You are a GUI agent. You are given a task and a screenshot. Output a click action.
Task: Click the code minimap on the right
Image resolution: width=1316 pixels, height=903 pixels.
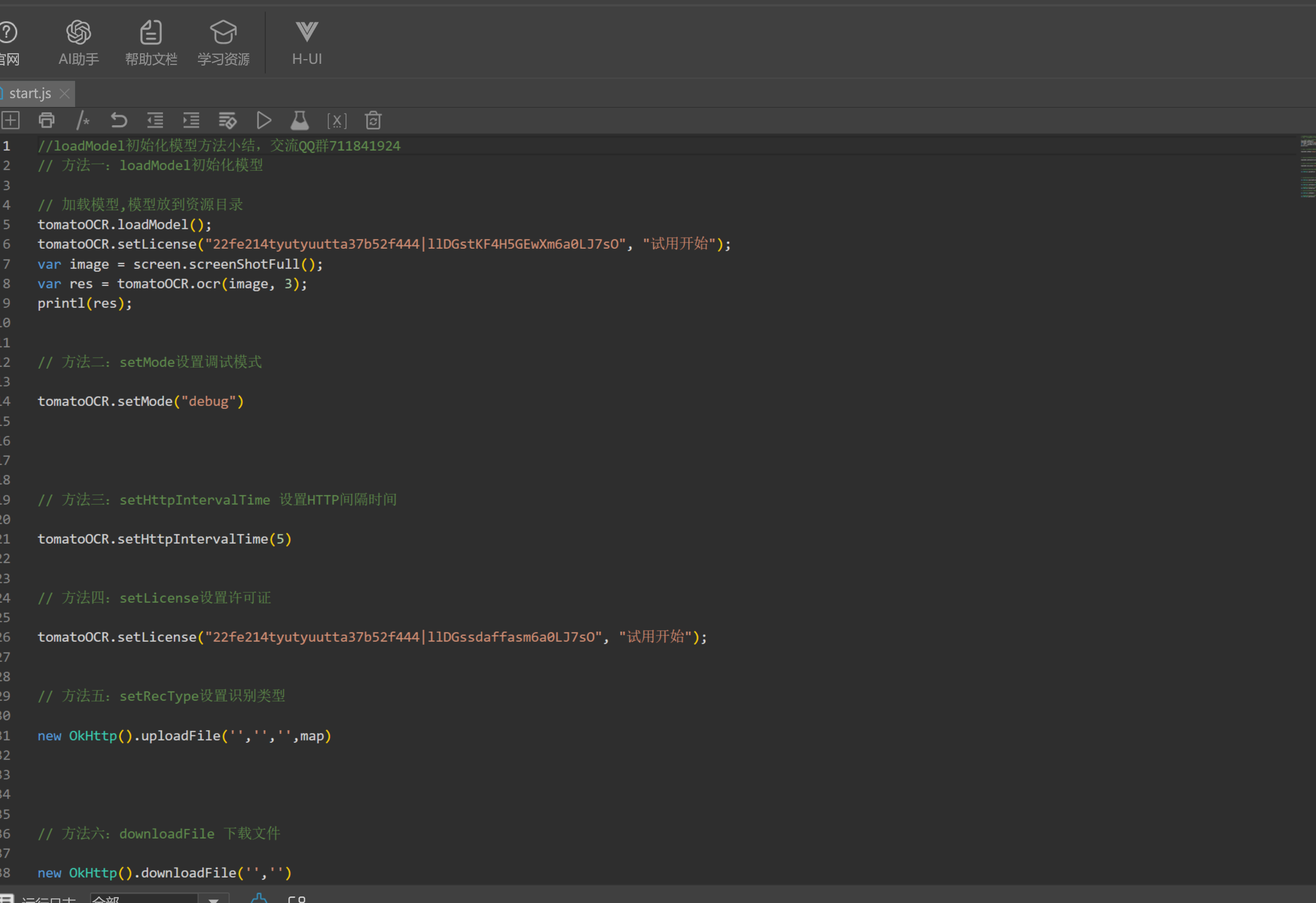(x=1308, y=167)
